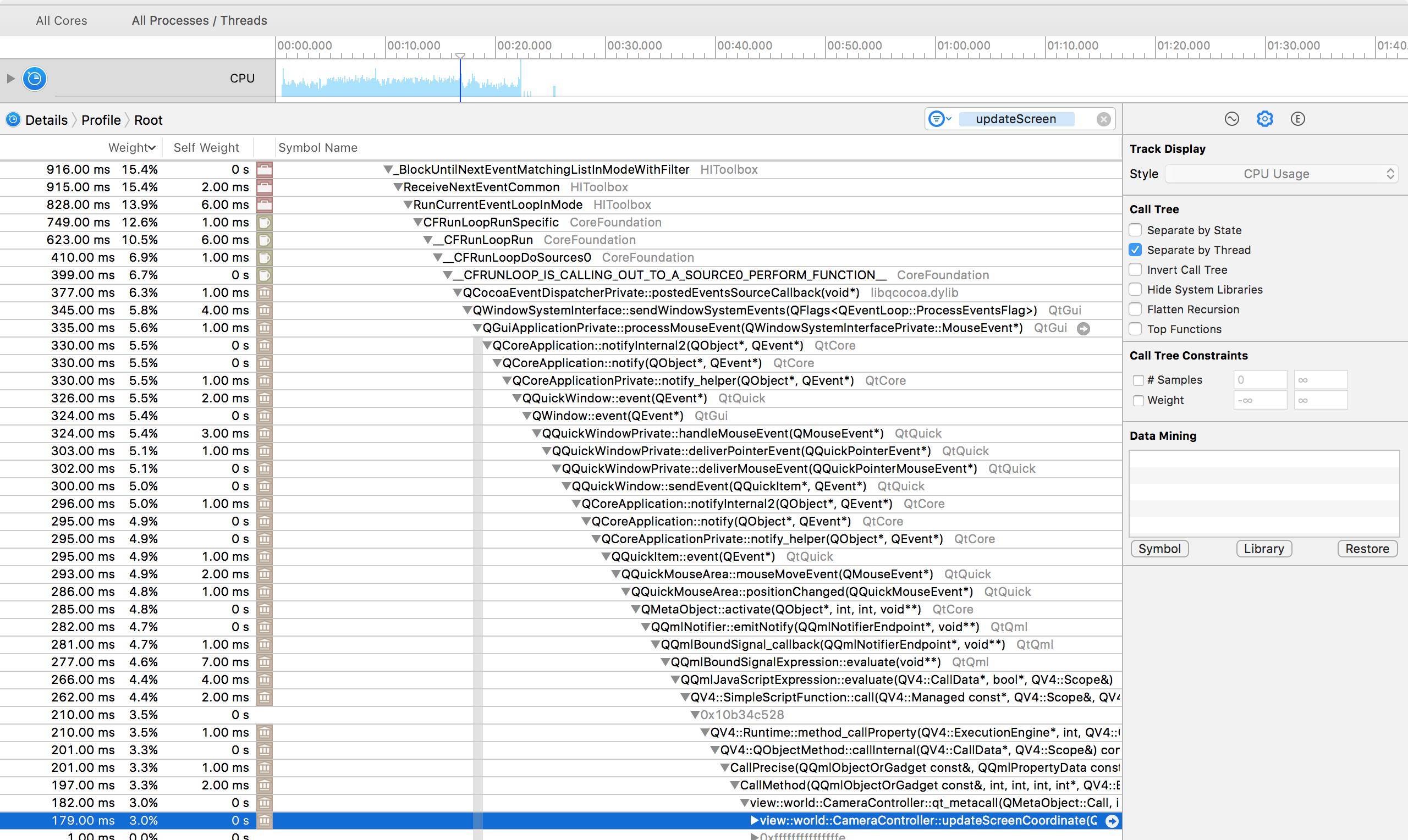This screenshot has height=840, width=1408.
Task: Click Details in the breadcrumb path
Action: 46,120
